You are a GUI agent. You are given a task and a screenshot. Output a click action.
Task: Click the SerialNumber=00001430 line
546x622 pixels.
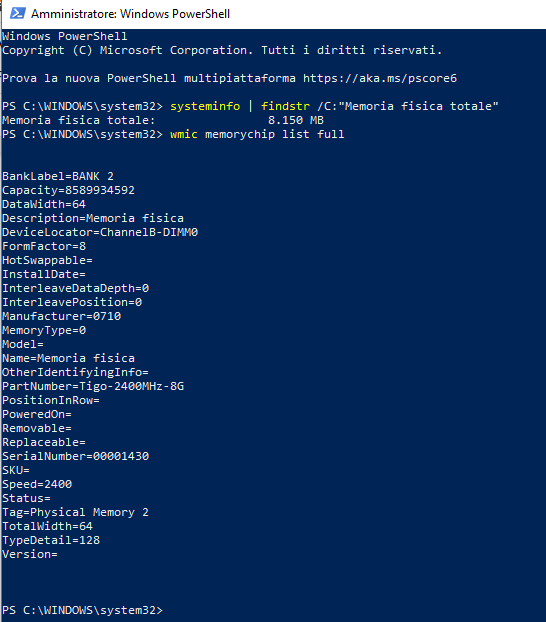click(x=75, y=456)
